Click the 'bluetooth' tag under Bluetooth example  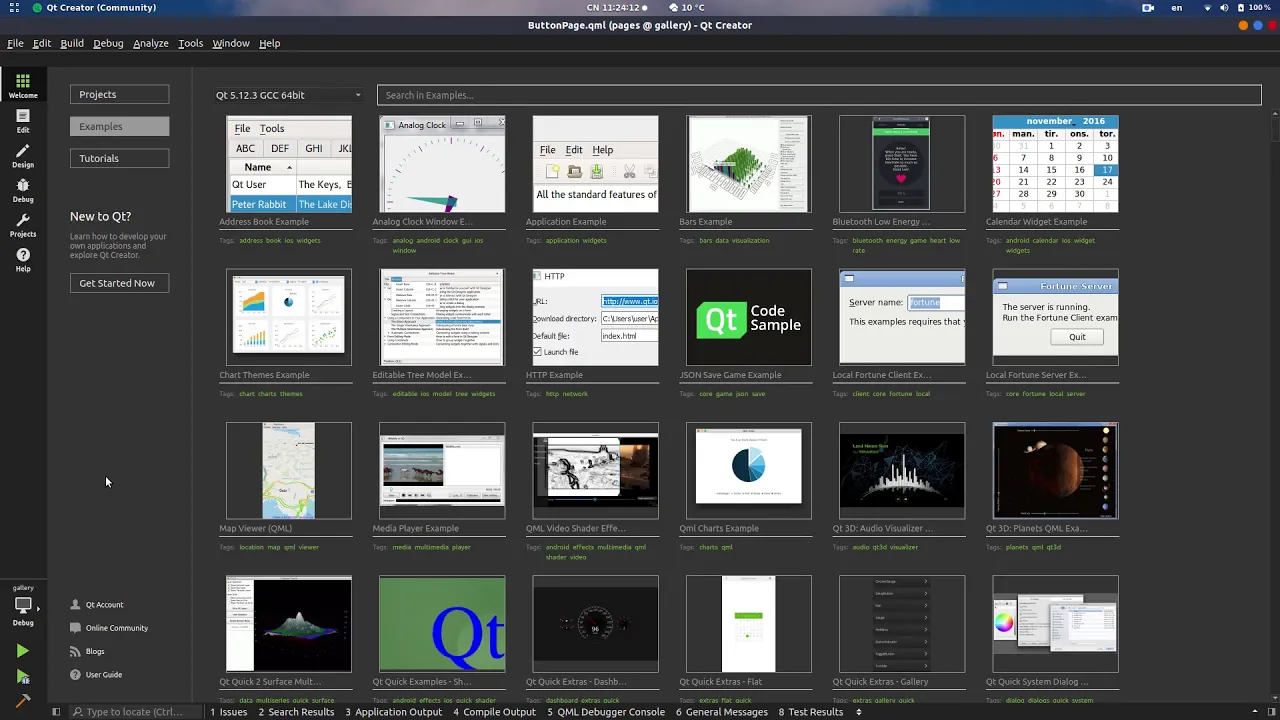[x=867, y=240]
